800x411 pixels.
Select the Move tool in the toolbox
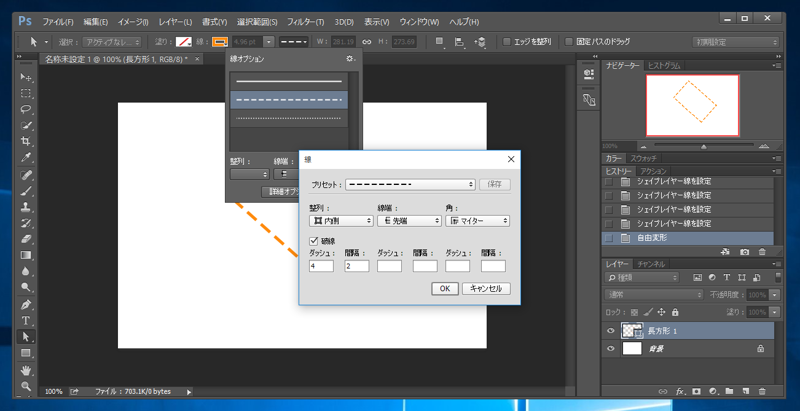click(x=26, y=78)
